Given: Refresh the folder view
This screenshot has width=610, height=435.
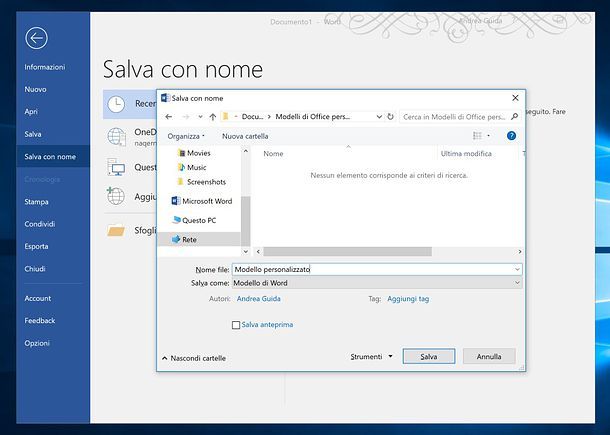Looking at the screenshot, I should (391, 117).
